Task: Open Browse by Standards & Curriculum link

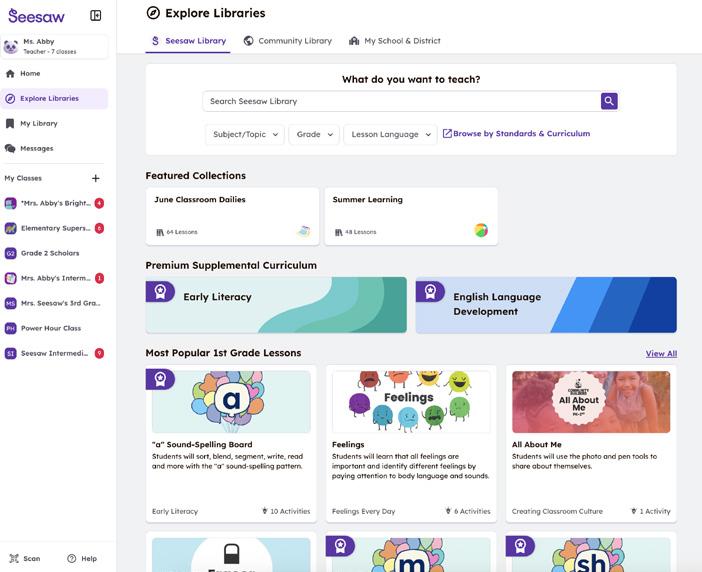Action: click(516, 133)
